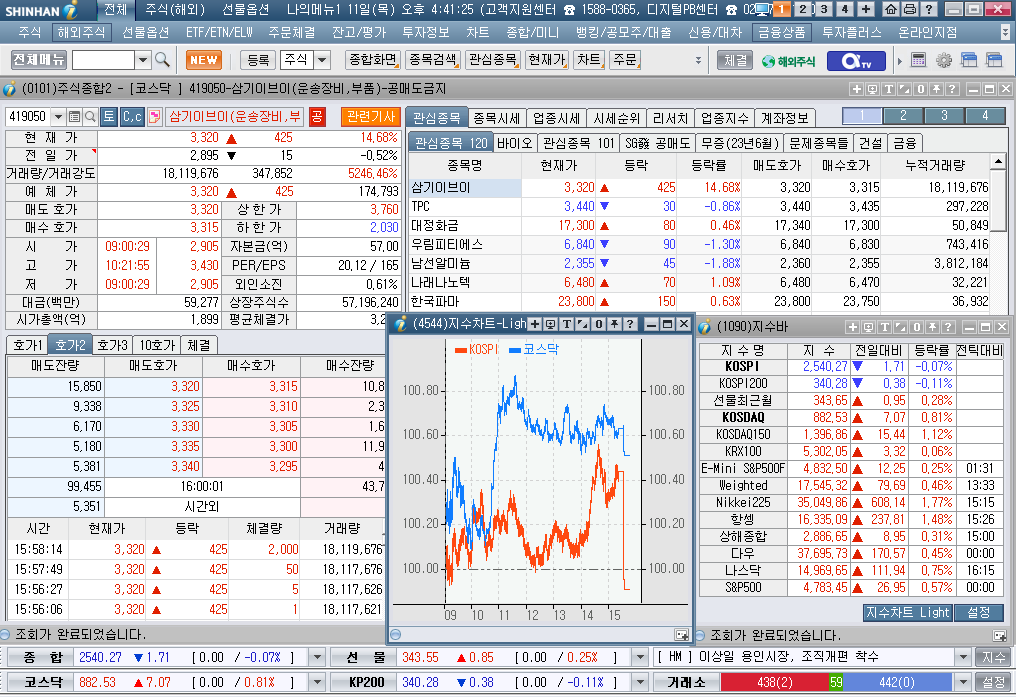Expand the 선물 ticker dropdown
The width and height of the screenshot is (1016, 697).
pyautogui.click(x=640, y=657)
